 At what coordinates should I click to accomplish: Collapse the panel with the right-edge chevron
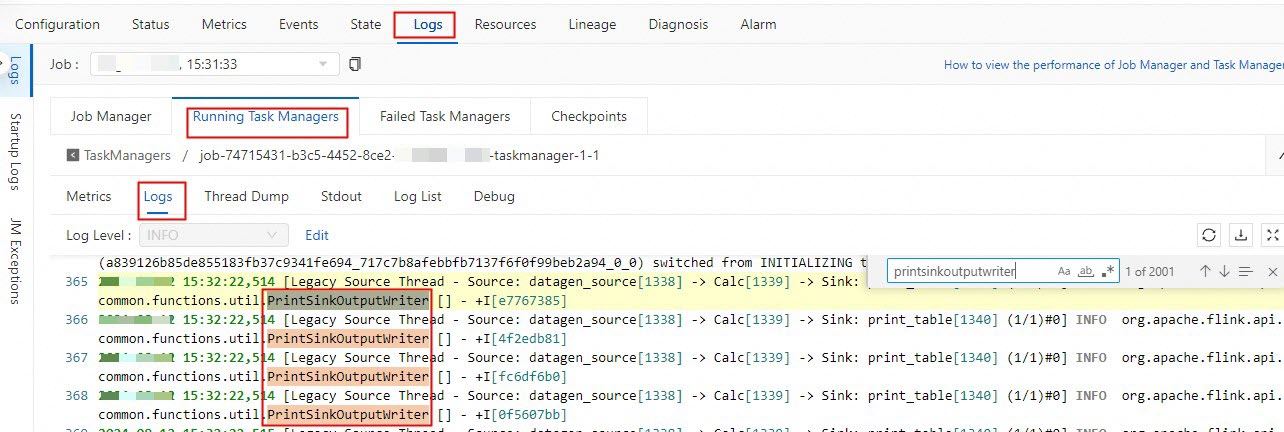pos(1279,156)
